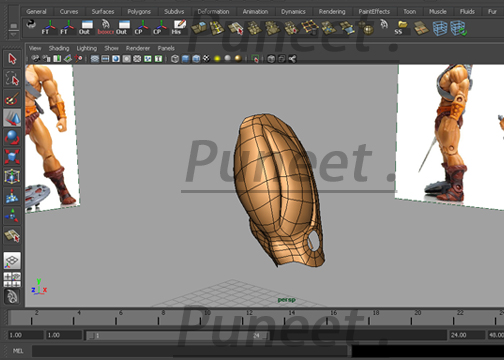
Task: Run the first FT shelf button
Action: click(49, 28)
